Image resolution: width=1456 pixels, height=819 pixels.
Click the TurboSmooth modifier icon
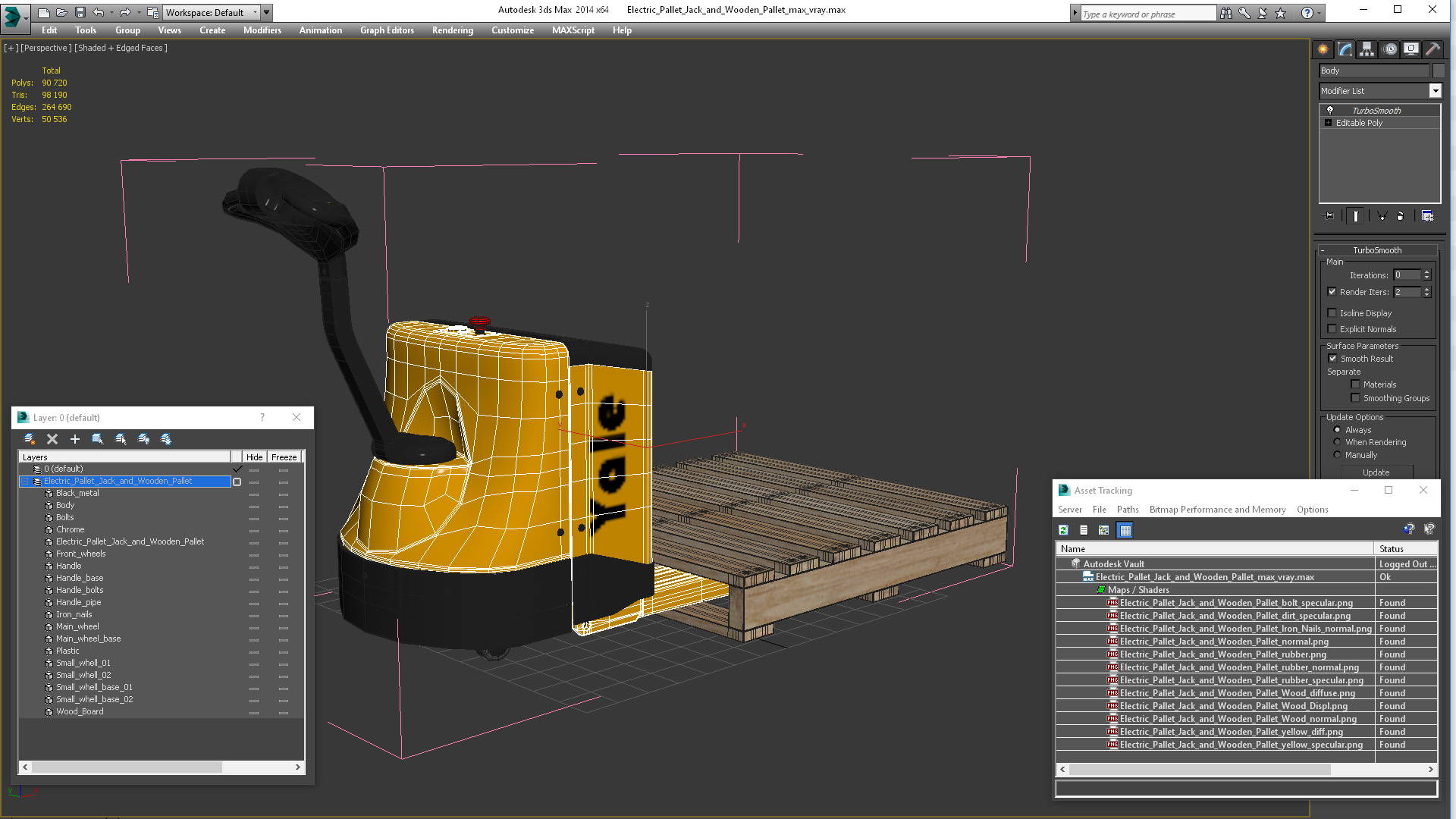(1330, 110)
